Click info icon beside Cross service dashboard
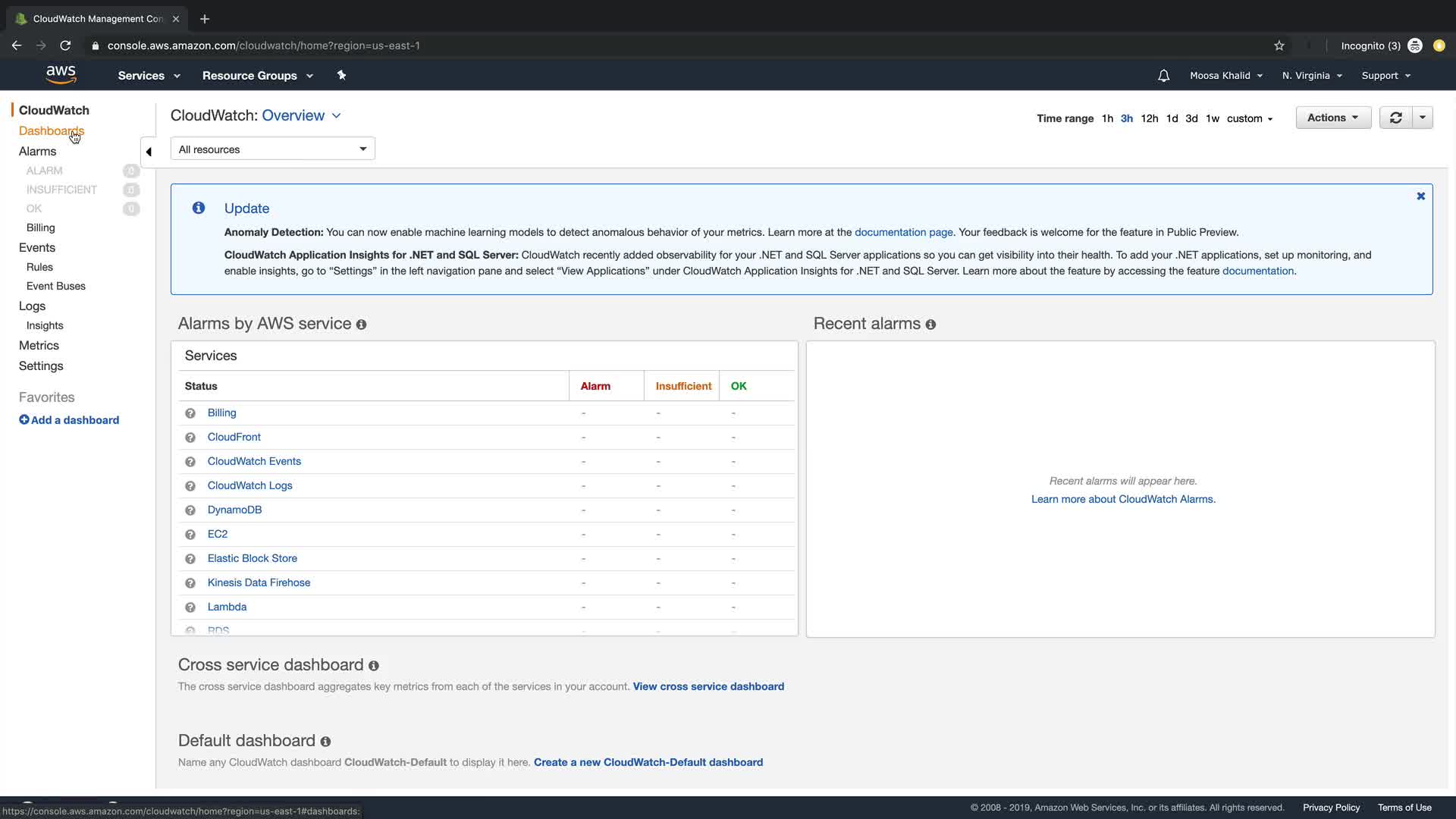 coord(373,666)
